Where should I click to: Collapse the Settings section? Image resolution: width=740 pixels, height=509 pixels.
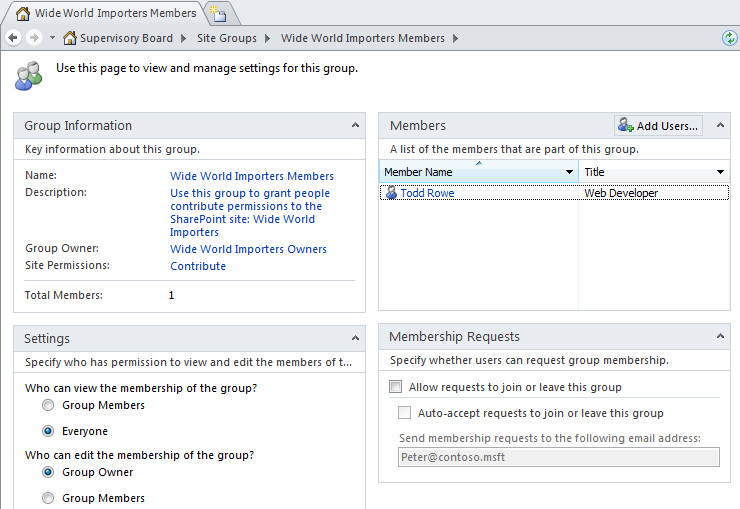point(355,338)
